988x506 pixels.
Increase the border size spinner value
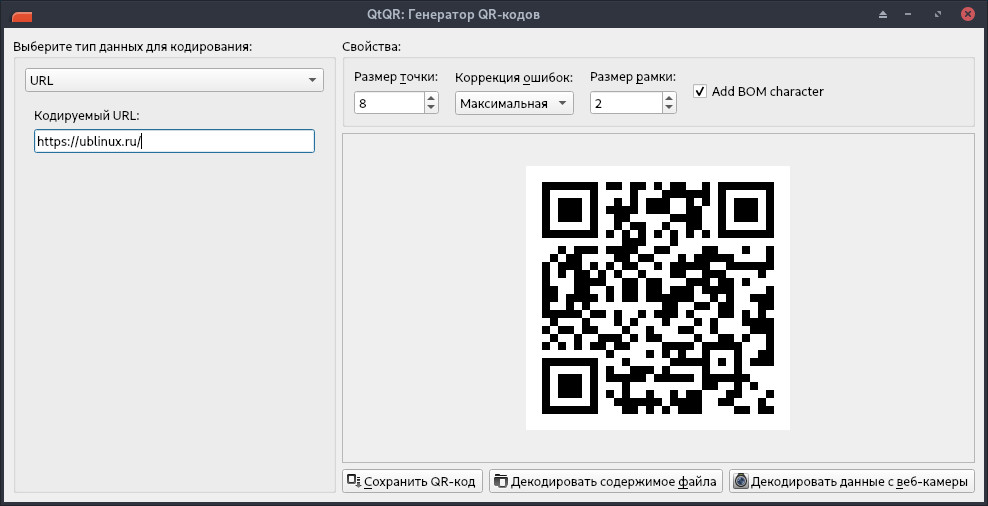669,98
